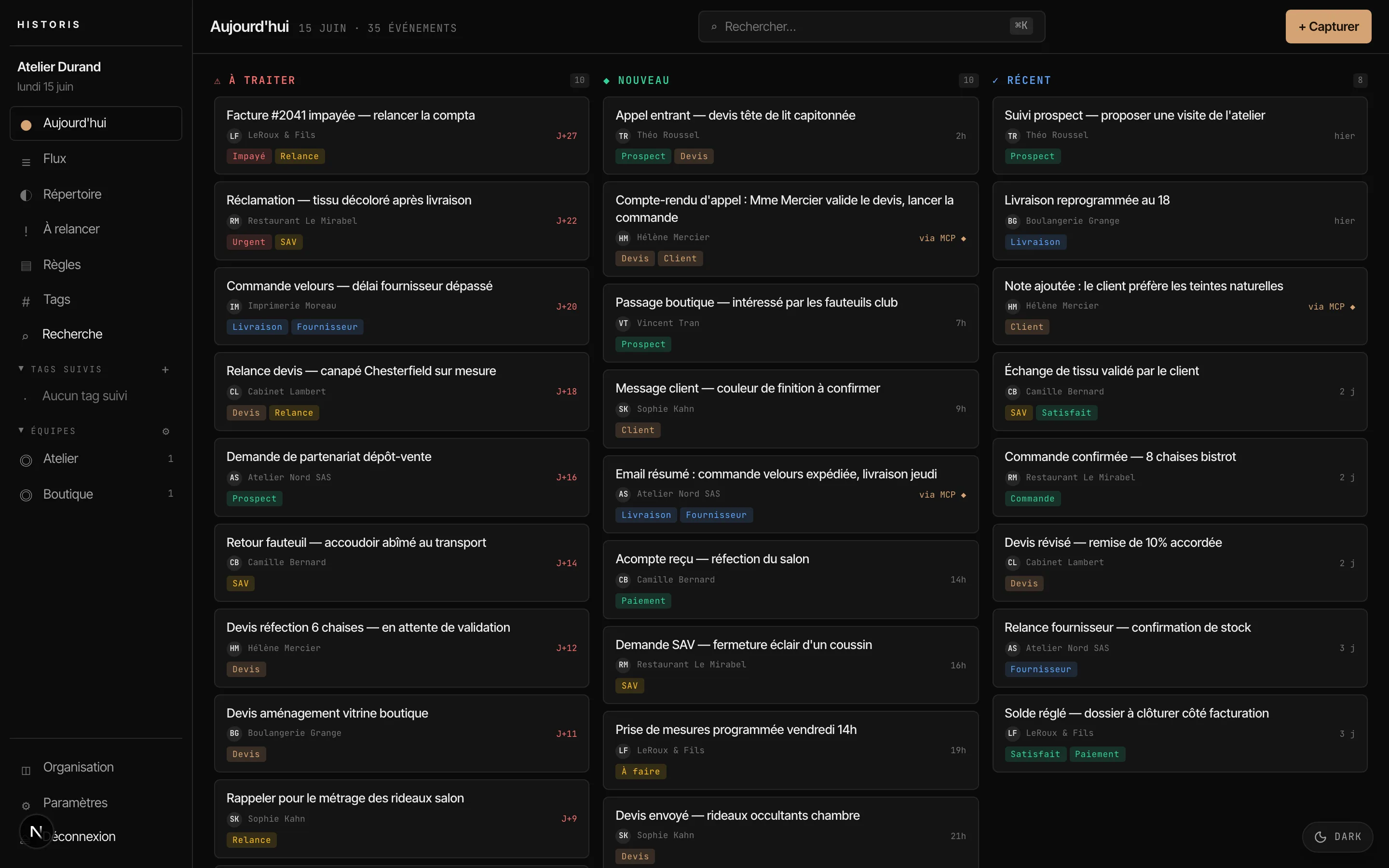Click Atelier Durand workspace name
The height and width of the screenshot is (868, 1389).
click(59, 67)
